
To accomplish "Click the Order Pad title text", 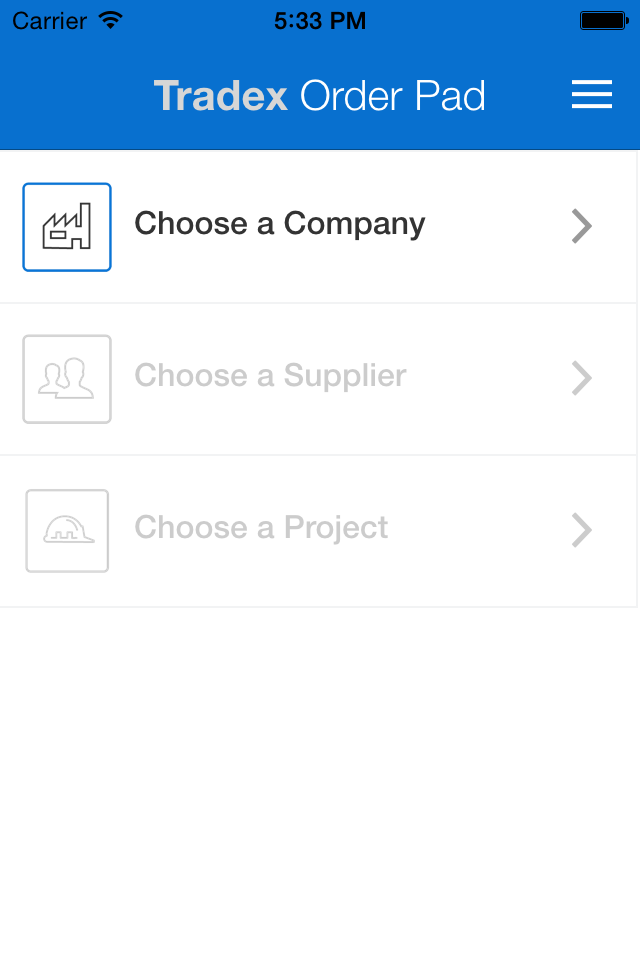I will point(392,96).
